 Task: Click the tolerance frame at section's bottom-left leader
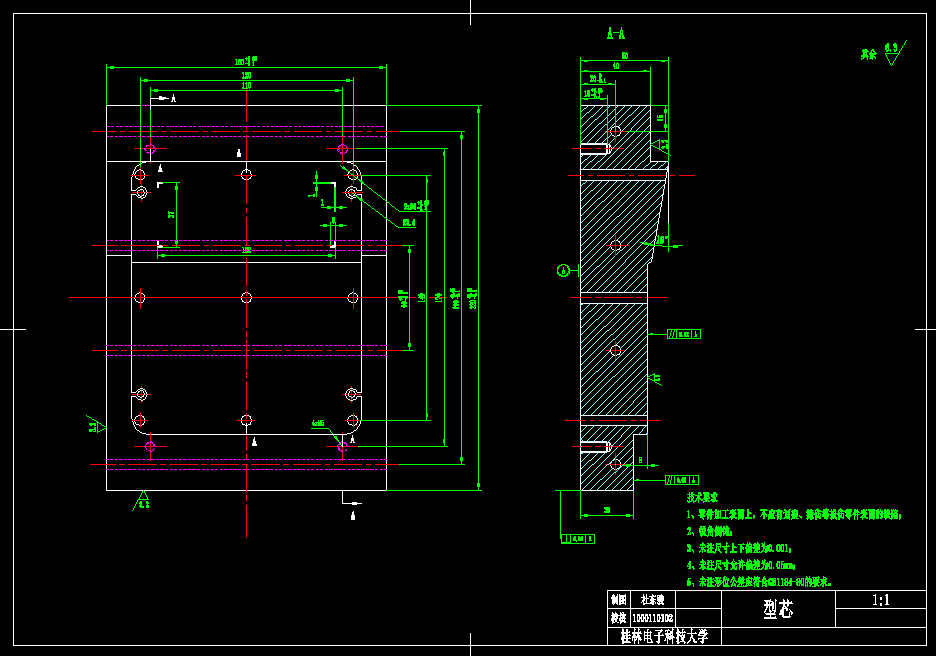click(x=578, y=539)
